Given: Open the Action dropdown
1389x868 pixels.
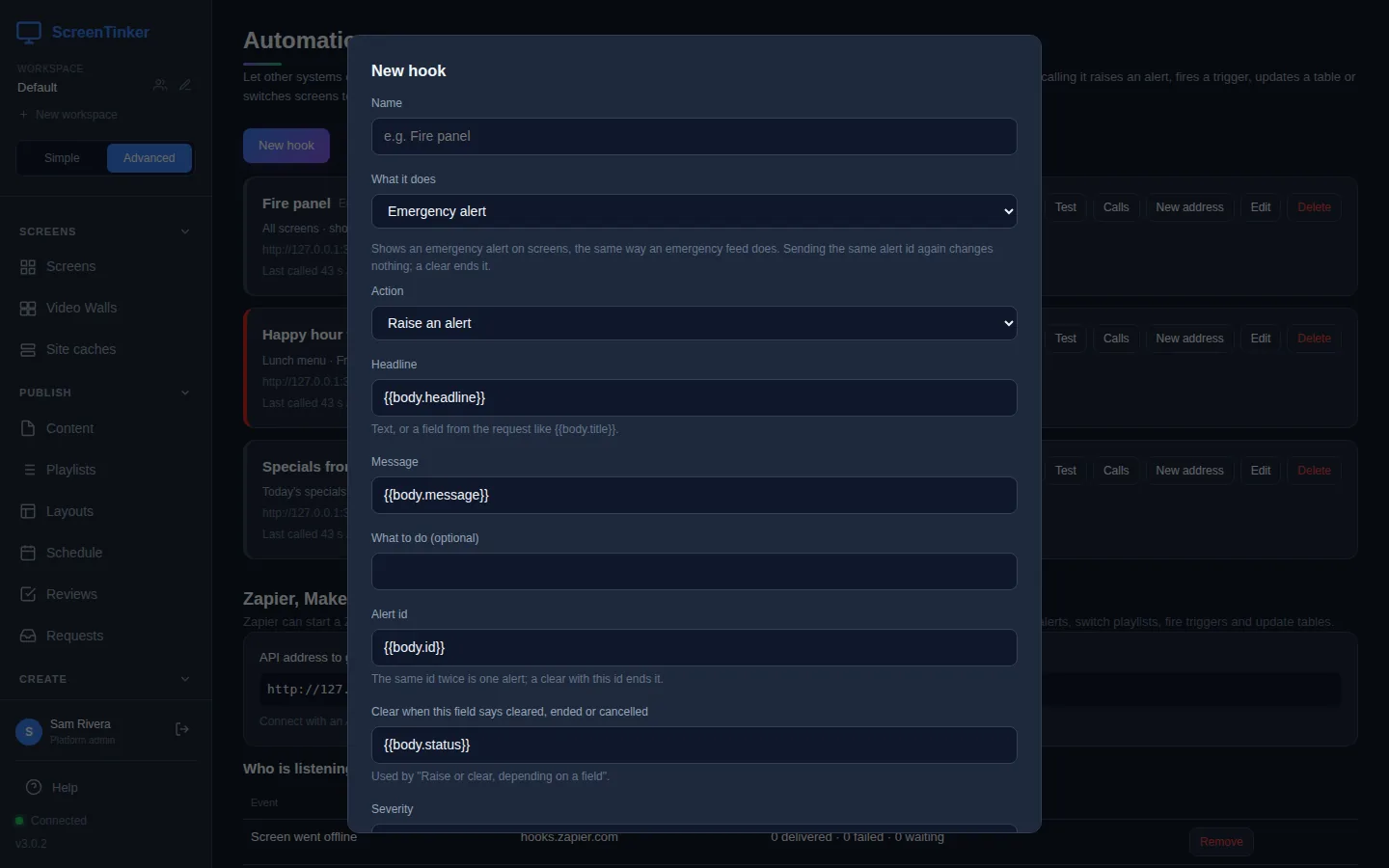Looking at the screenshot, I should point(694,323).
